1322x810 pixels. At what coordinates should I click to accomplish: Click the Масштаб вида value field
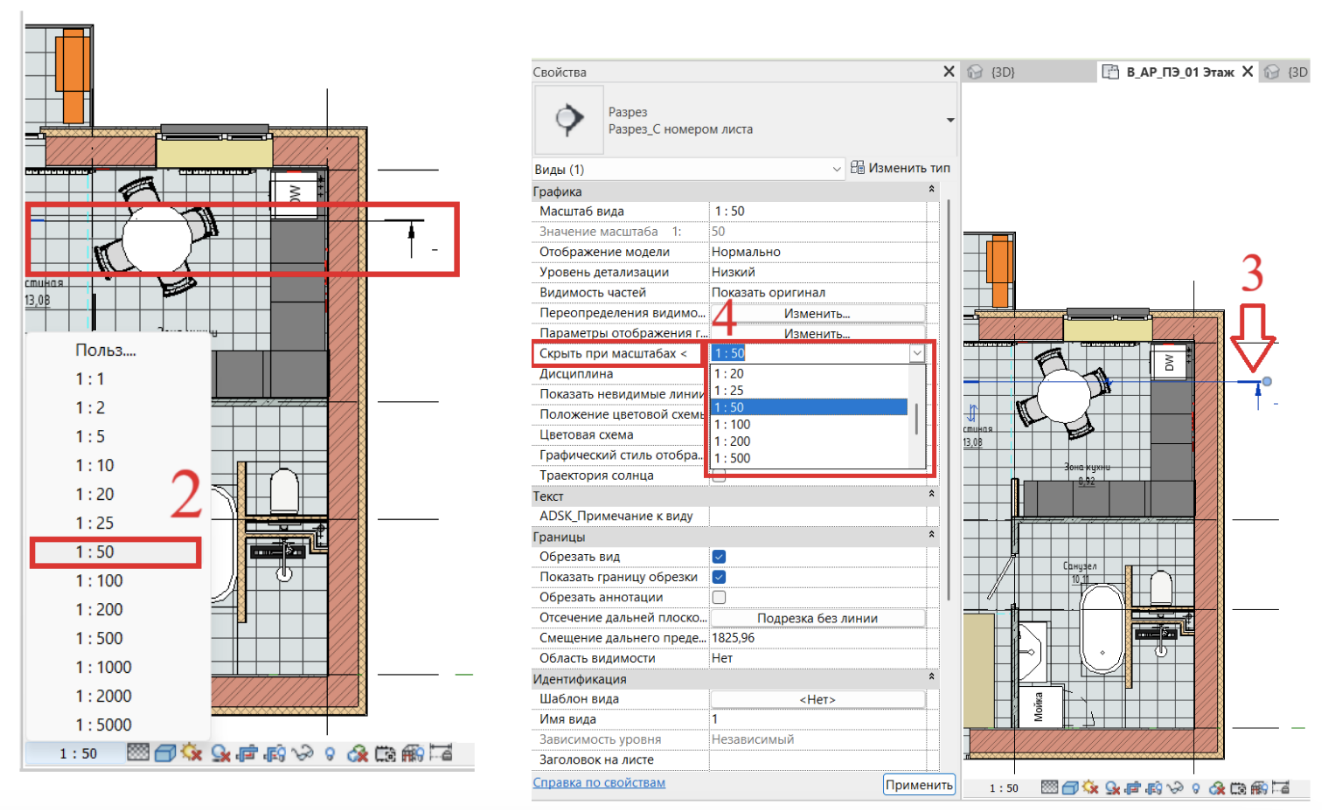817,211
